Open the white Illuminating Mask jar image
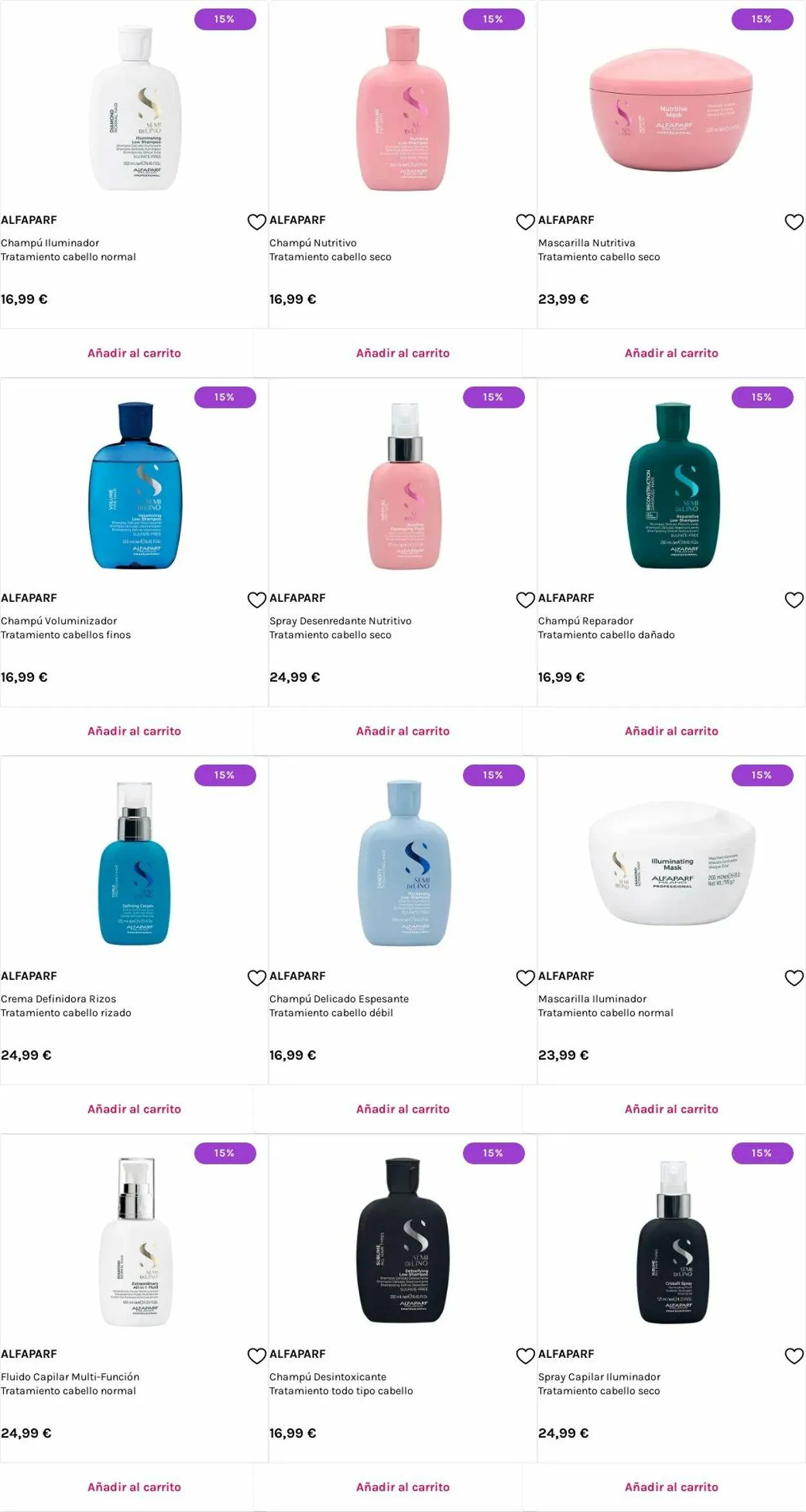 point(671,863)
